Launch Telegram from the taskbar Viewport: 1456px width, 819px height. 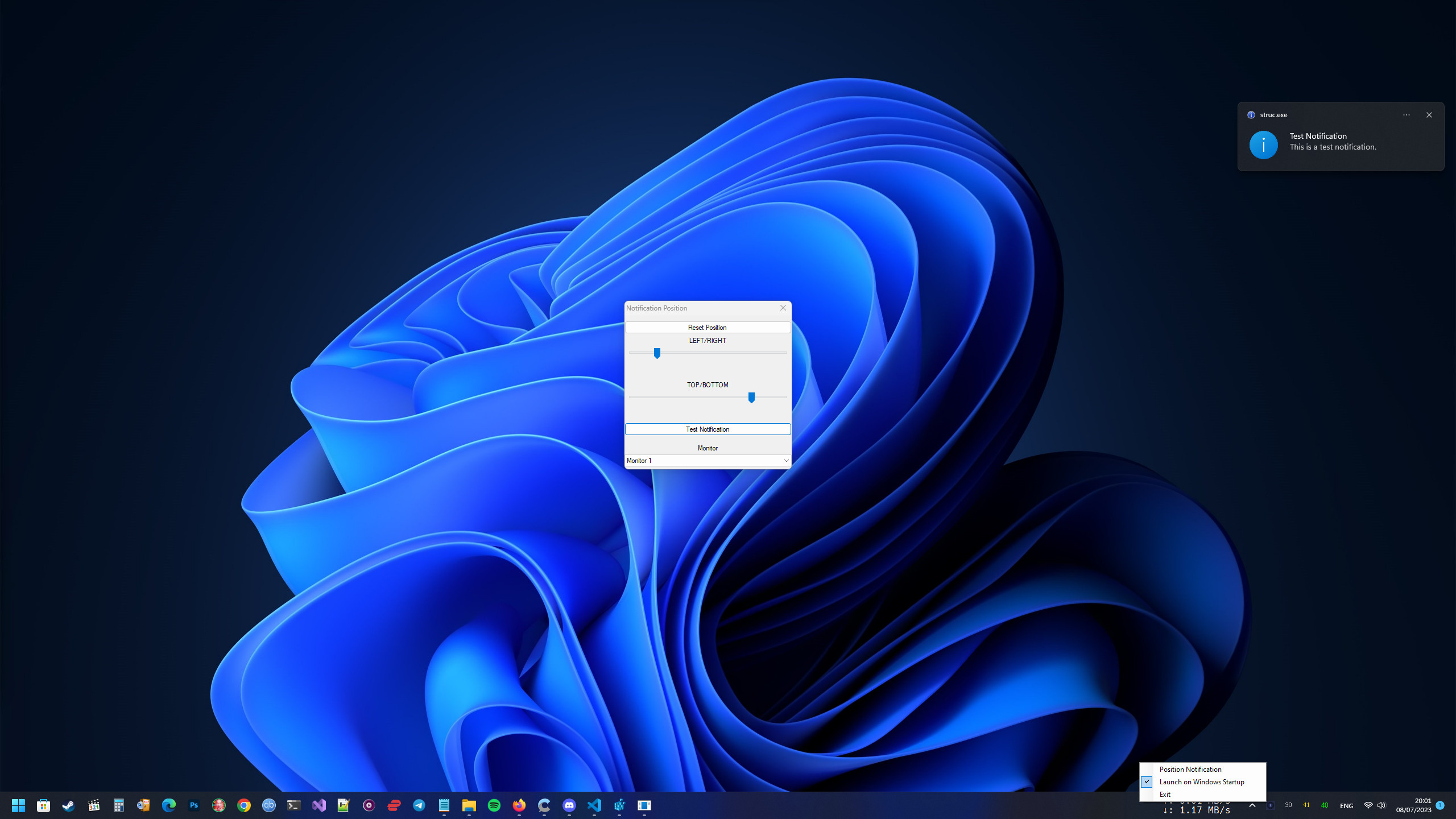419,805
